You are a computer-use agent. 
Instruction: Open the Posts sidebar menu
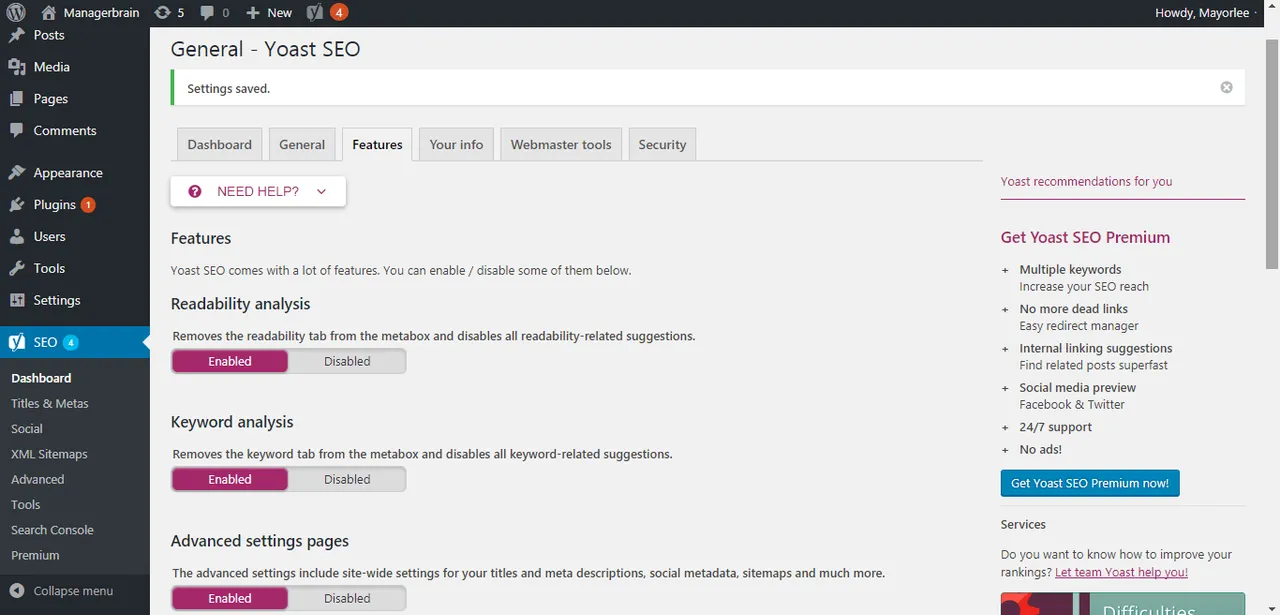tap(75, 35)
